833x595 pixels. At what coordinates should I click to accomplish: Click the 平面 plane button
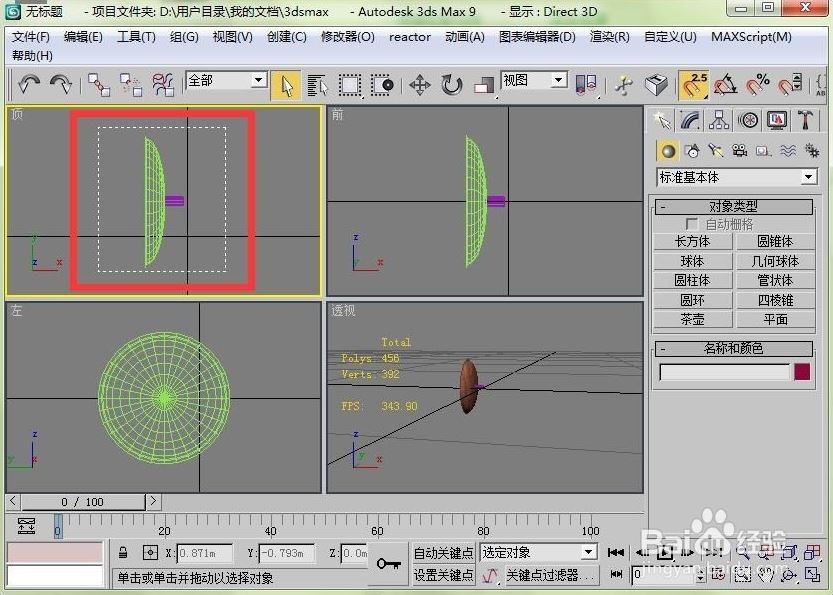tap(775, 319)
